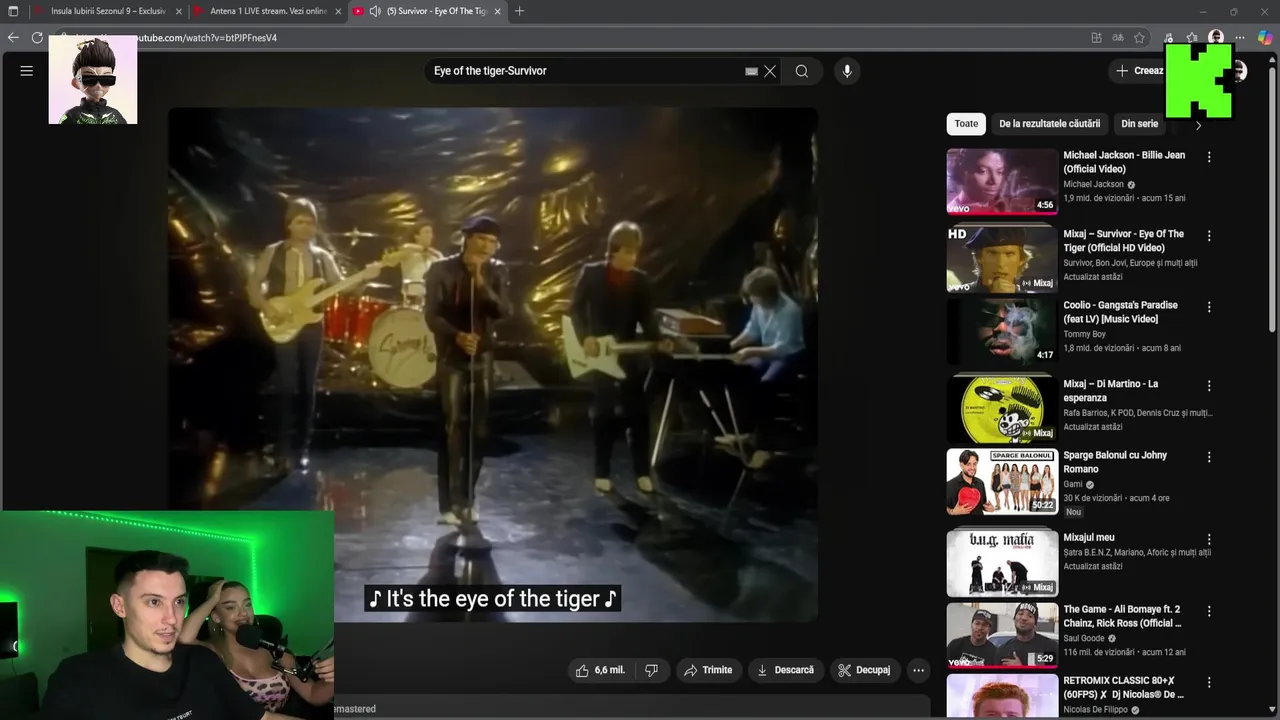
Task: Open Michael Jackson - Billie Jean thumbnail
Action: pyautogui.click(x=1002, y=181)
